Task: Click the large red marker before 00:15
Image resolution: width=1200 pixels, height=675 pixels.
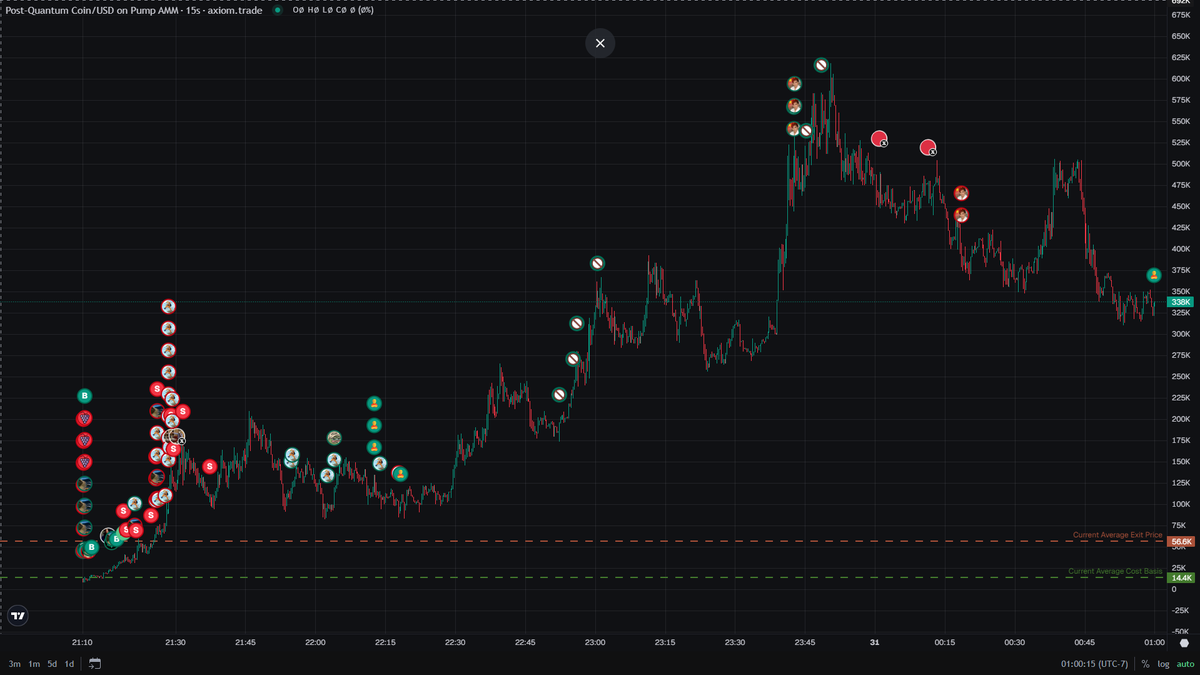Action: tap(928, 147)
